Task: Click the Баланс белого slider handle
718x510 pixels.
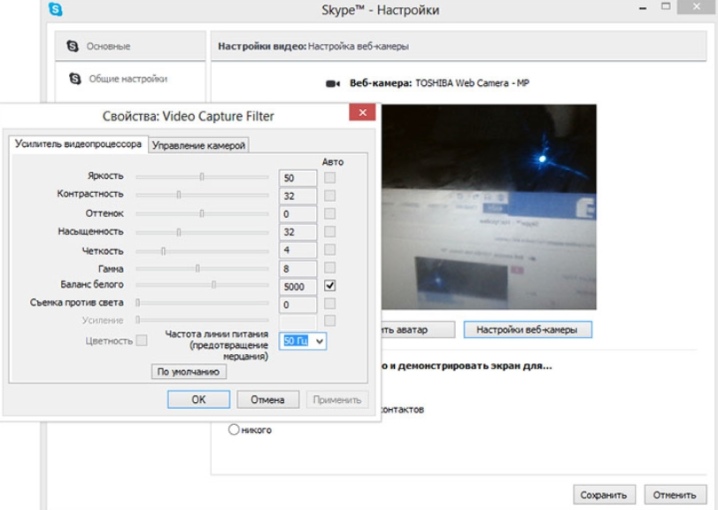Action: click(214, 285)
